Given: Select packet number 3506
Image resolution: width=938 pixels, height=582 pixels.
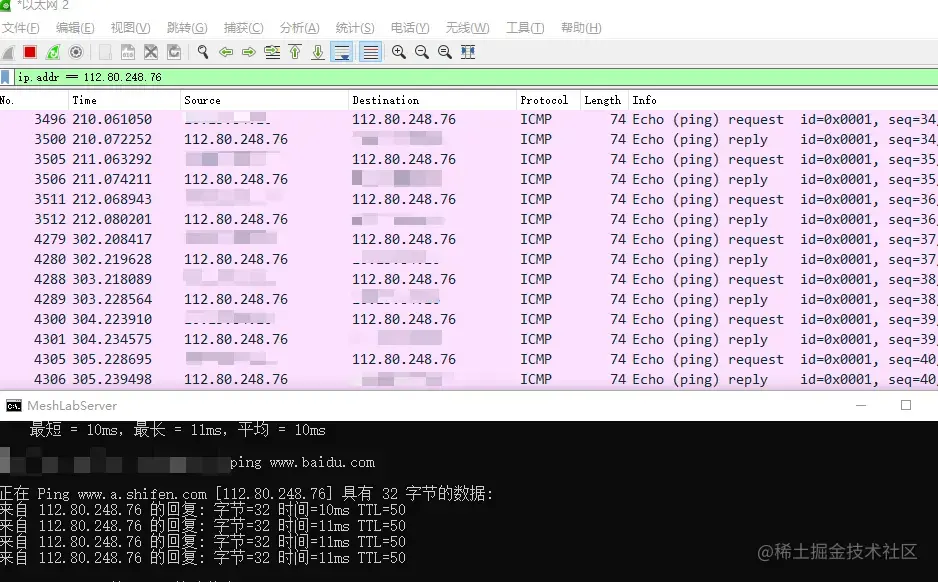Looking at the screenshot, I should click(469, 179).
